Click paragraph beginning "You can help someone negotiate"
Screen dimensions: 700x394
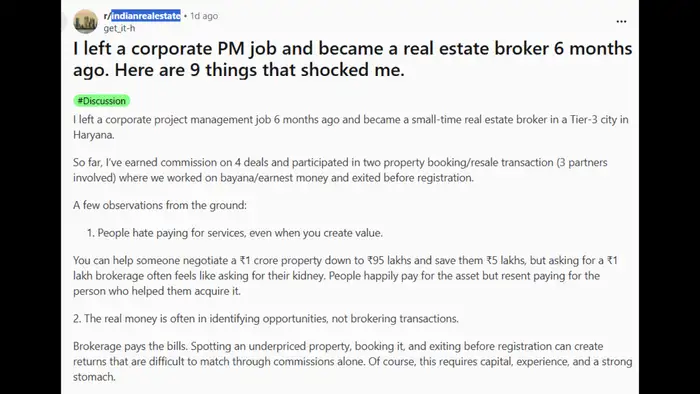coord(345,276)
